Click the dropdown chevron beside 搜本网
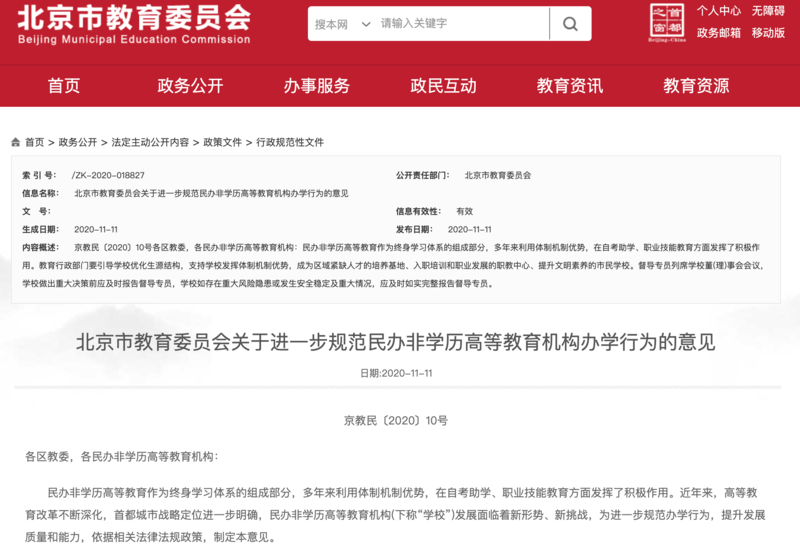The width and height of the screenshot is (800, 559). [x=365, y=24]
